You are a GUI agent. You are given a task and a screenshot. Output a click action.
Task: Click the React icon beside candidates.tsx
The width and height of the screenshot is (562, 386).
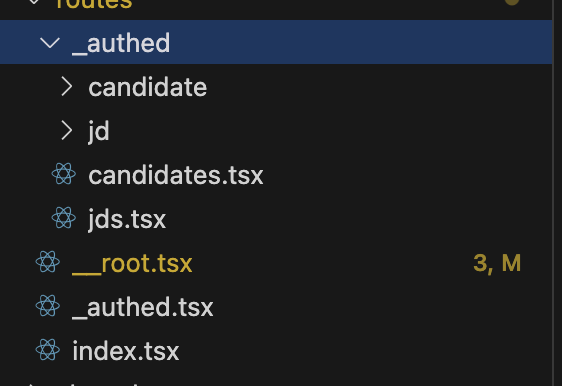64,174
